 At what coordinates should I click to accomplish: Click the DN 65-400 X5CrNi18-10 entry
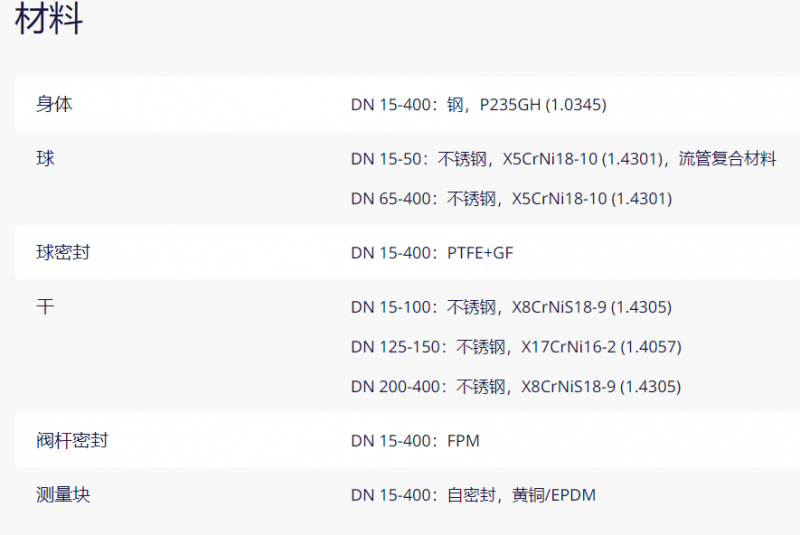(511, 198)
